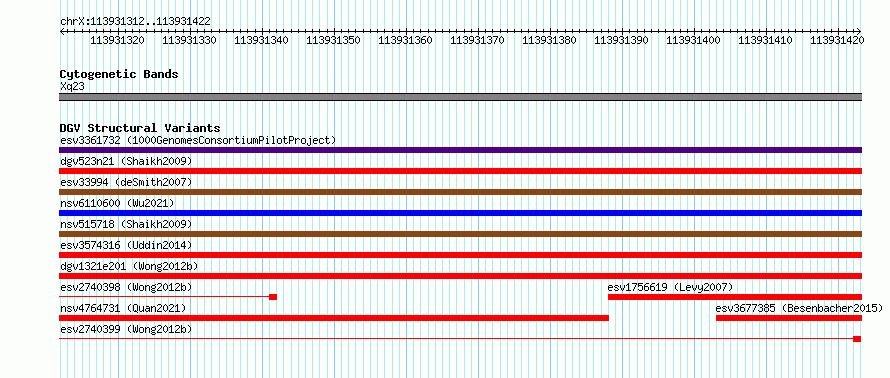Image resolution: width=890 pixels, height=378 pixels.
Task: Click esv3574316 (Uddin2014) label
Action: [126, 245]
